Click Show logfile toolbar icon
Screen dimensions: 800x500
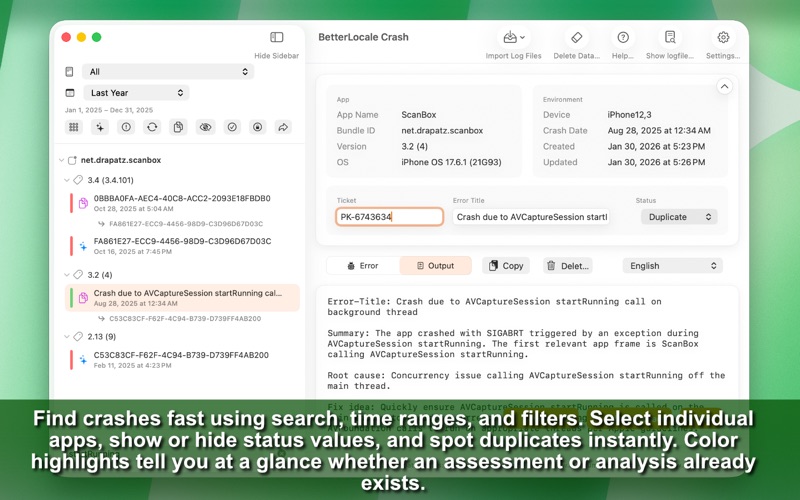click(x=670, y=37)
